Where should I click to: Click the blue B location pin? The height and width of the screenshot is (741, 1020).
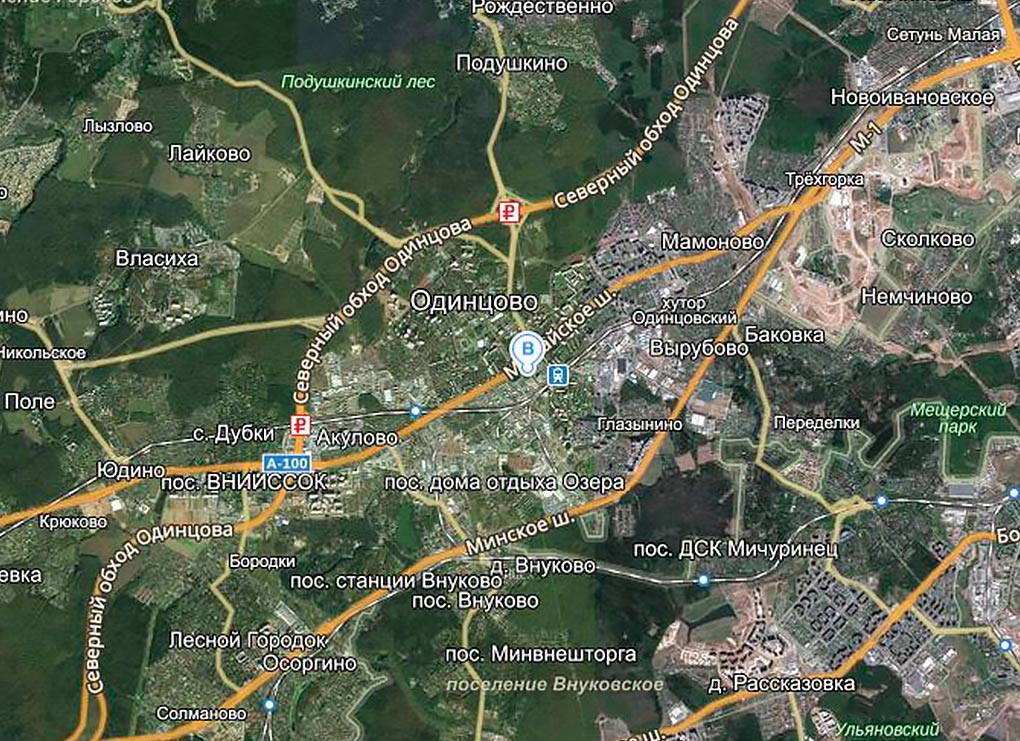point(528,352)
